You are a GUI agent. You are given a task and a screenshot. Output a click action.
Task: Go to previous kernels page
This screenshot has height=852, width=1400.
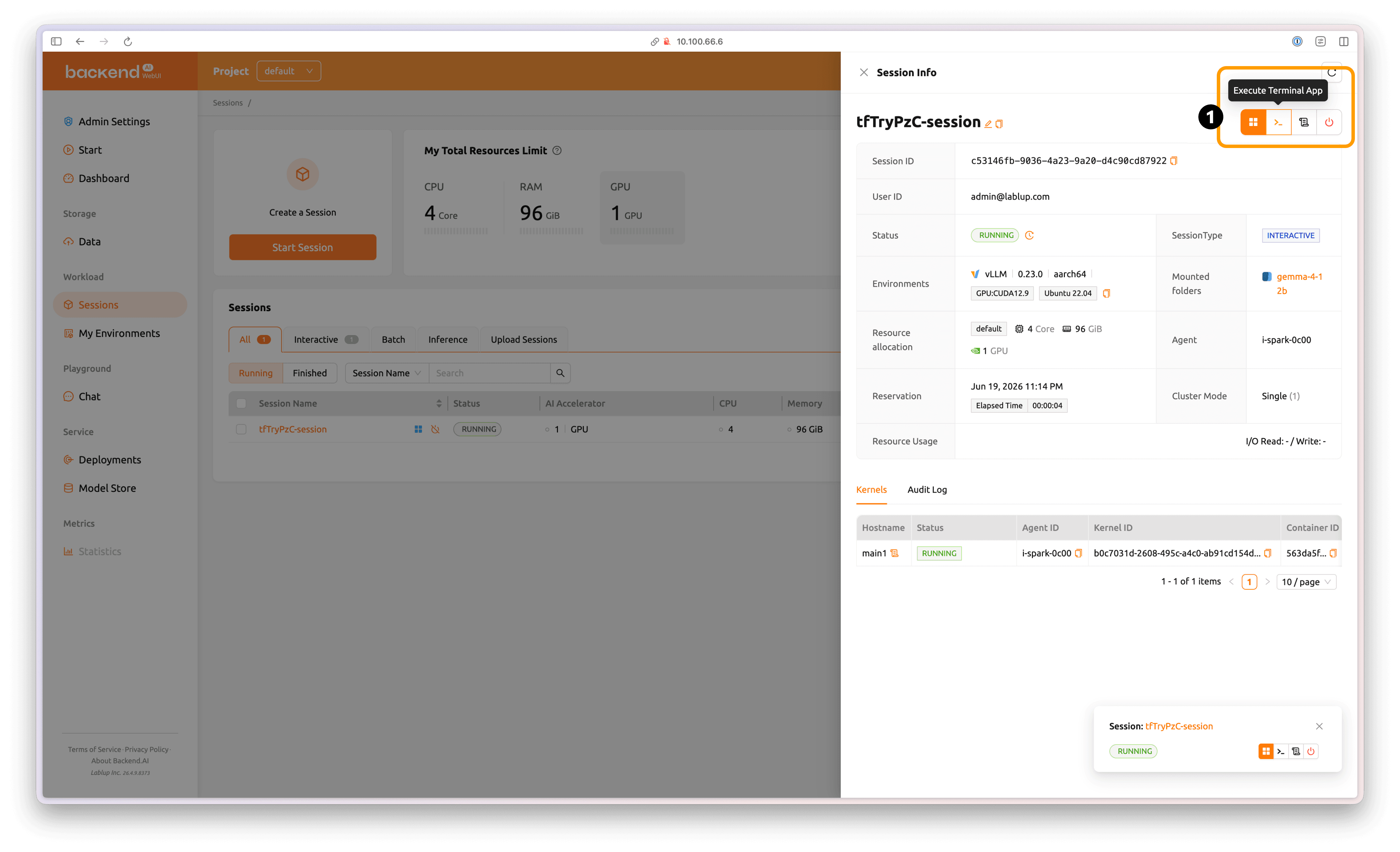1231,582
